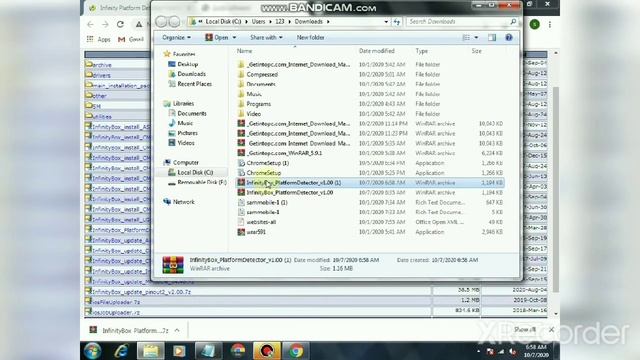The image size is (640, 360).
Task: Expand the address bar history dropdown
Action: (386, 22)
